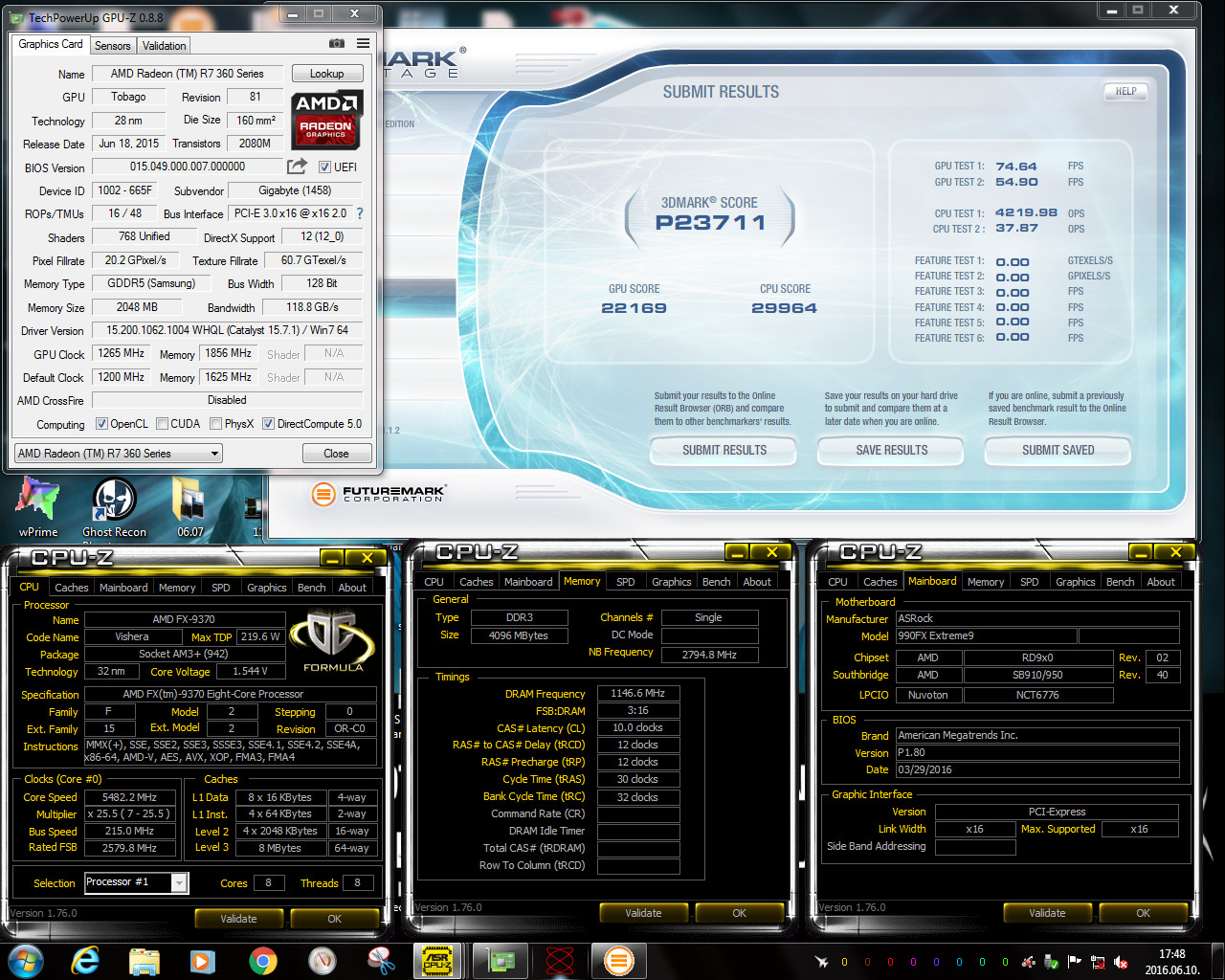This screenshot has width=1225, height=980.
Task: Launch Internet Explorer from the taskbar
Action: (85, 960)
